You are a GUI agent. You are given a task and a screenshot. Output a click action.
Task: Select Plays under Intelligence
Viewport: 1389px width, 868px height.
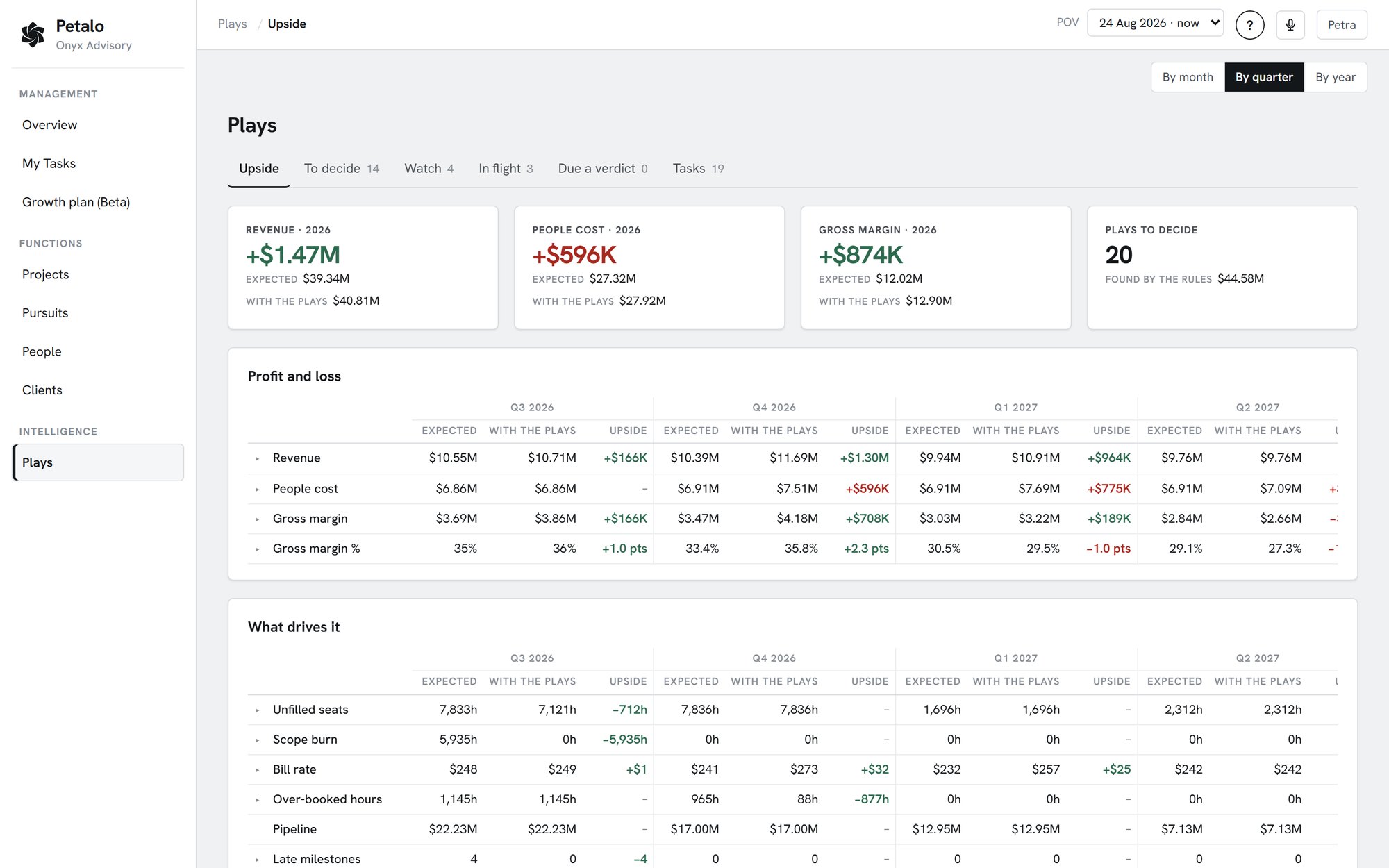(98, 462)
